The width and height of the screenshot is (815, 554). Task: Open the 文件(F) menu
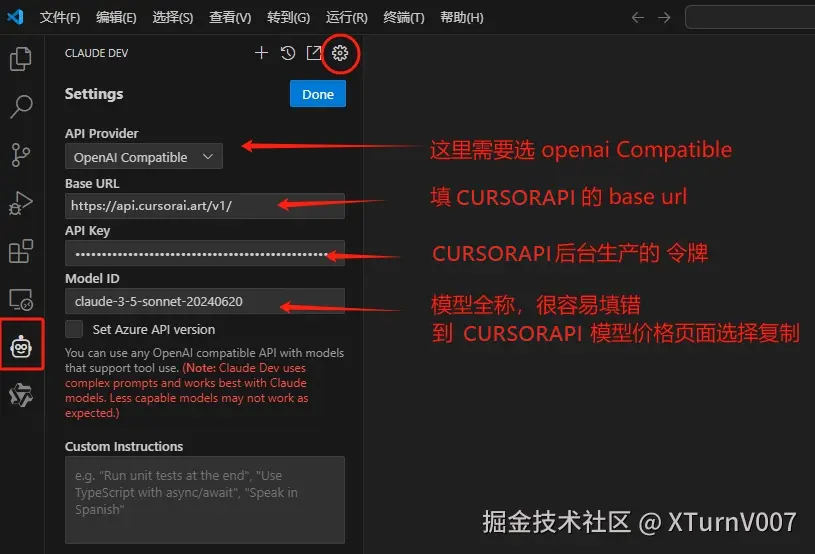tap(60, 18)
